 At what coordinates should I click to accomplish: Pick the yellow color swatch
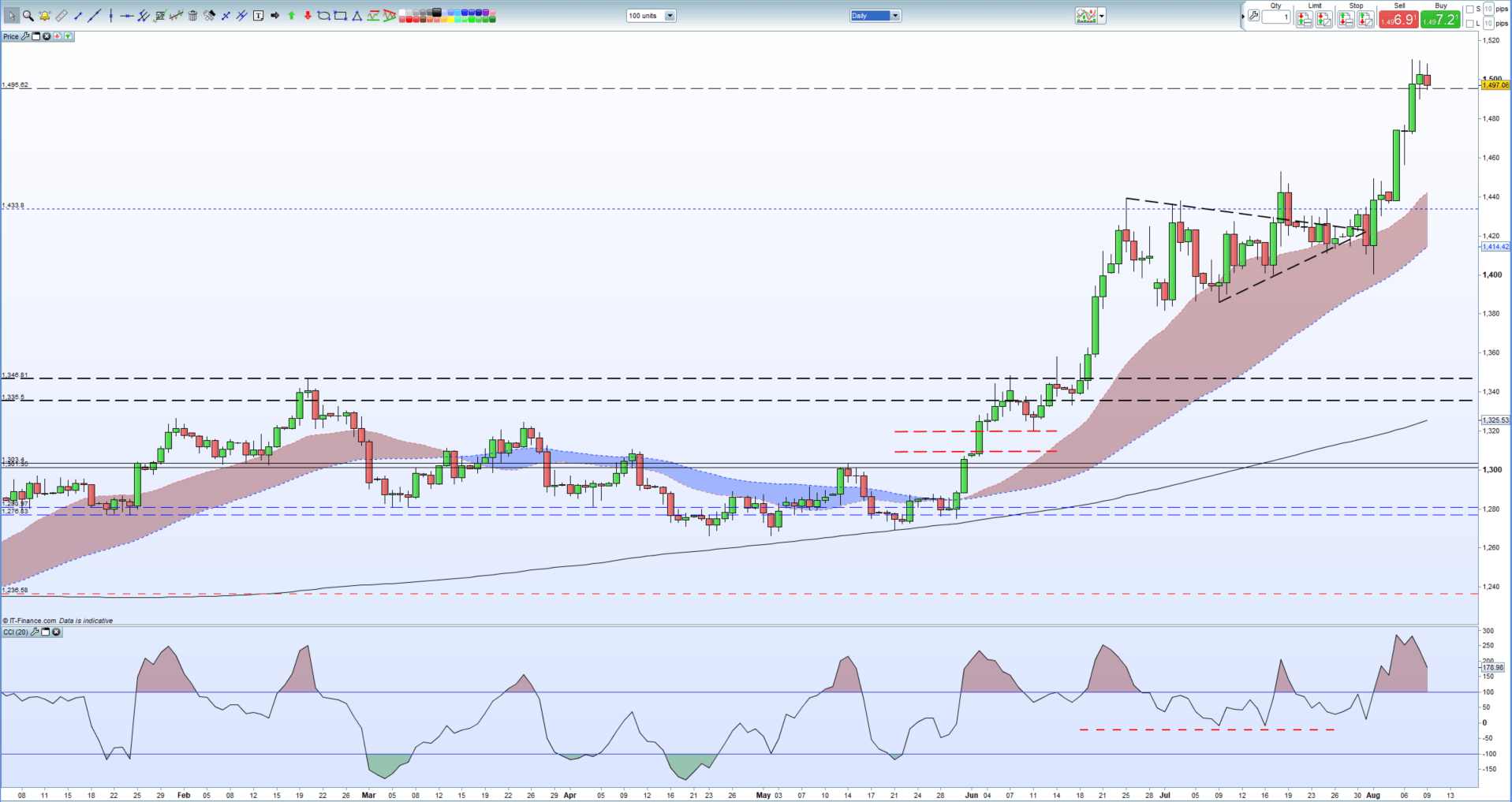[x=450, y=20]
